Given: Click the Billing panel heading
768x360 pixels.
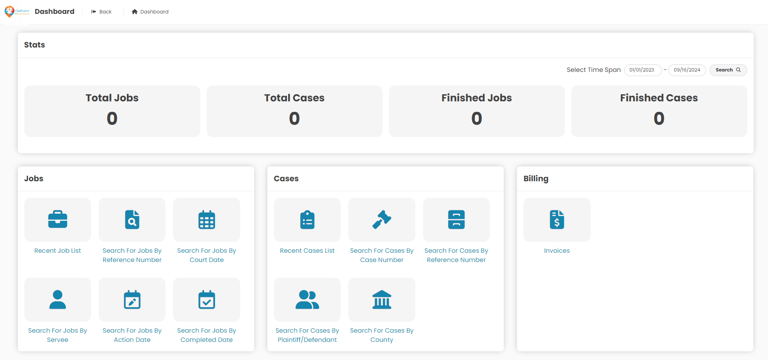Looking at the screenshot, I should pyautogui.click(x=536, y=179).
